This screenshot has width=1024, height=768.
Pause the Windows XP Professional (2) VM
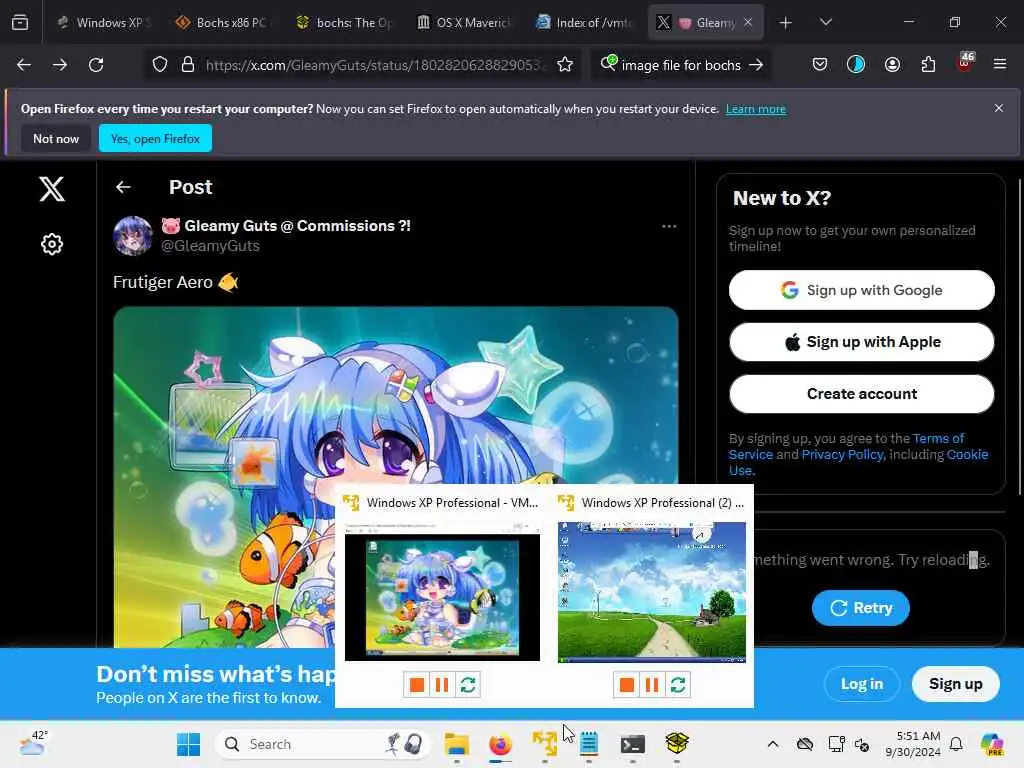(652, 684)
